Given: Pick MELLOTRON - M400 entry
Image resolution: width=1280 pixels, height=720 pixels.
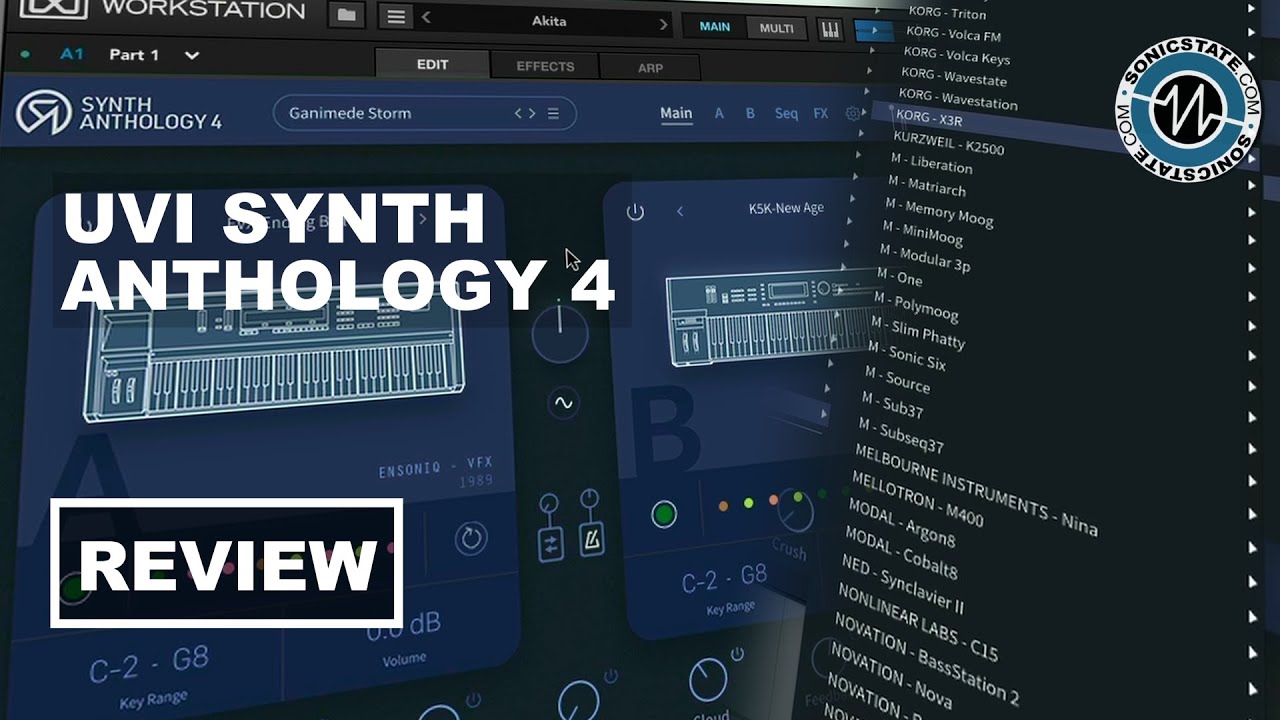Looking at the screenshot, I should 917,499.
